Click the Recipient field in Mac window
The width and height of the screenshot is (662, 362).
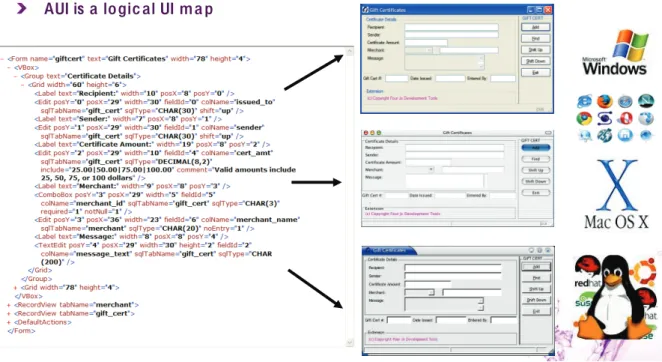pyautogui.click(x=455, y=148)
